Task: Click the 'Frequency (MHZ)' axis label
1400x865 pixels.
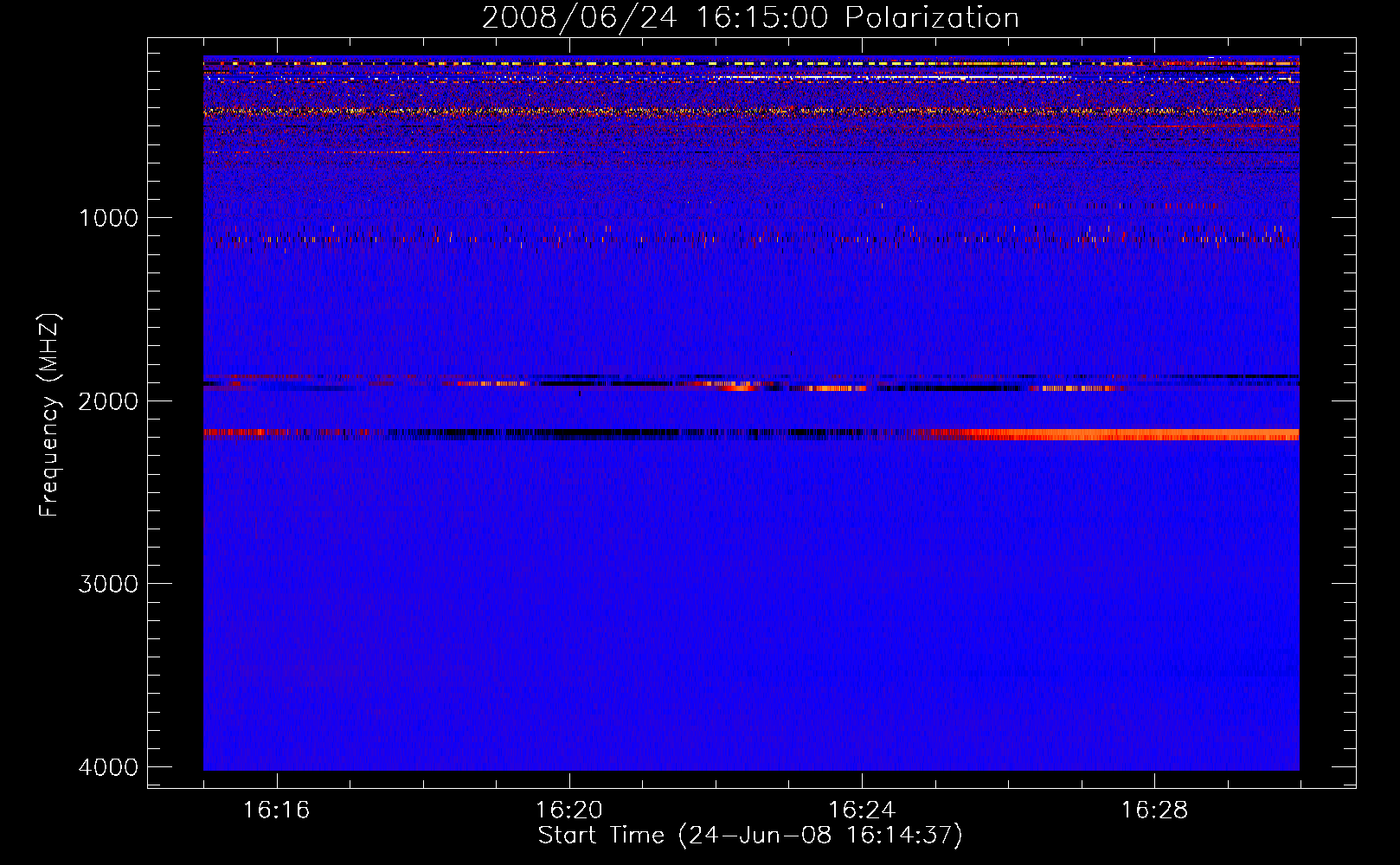Action: pos(50,415)
